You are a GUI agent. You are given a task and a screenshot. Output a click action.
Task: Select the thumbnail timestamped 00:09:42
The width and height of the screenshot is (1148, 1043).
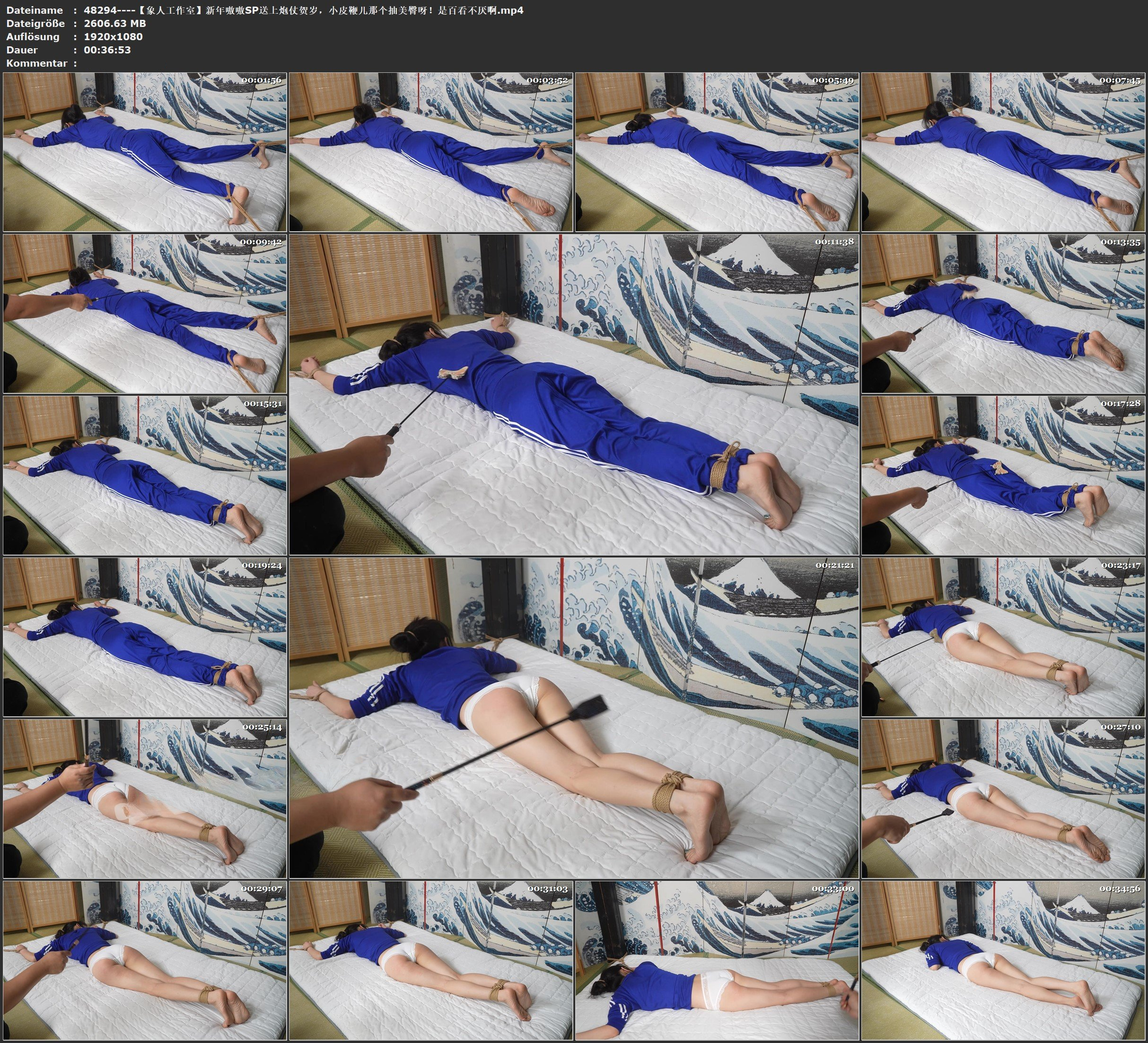click(145, 313)
